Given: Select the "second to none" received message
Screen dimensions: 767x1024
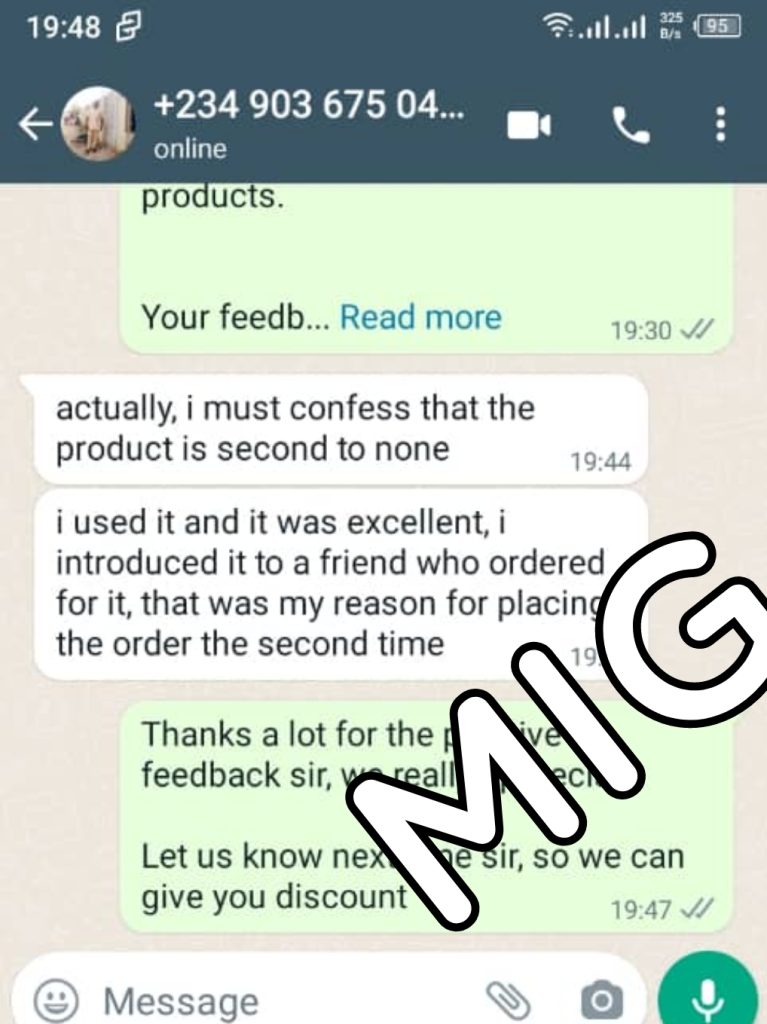Looking at the screenshot, I should tap(340, 429).
